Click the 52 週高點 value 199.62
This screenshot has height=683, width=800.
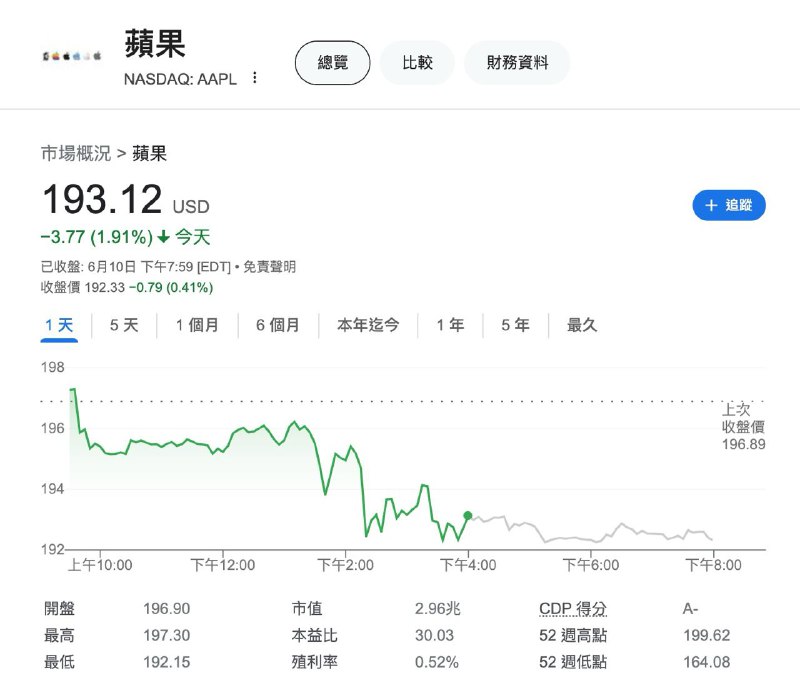(x=707, y=636)
